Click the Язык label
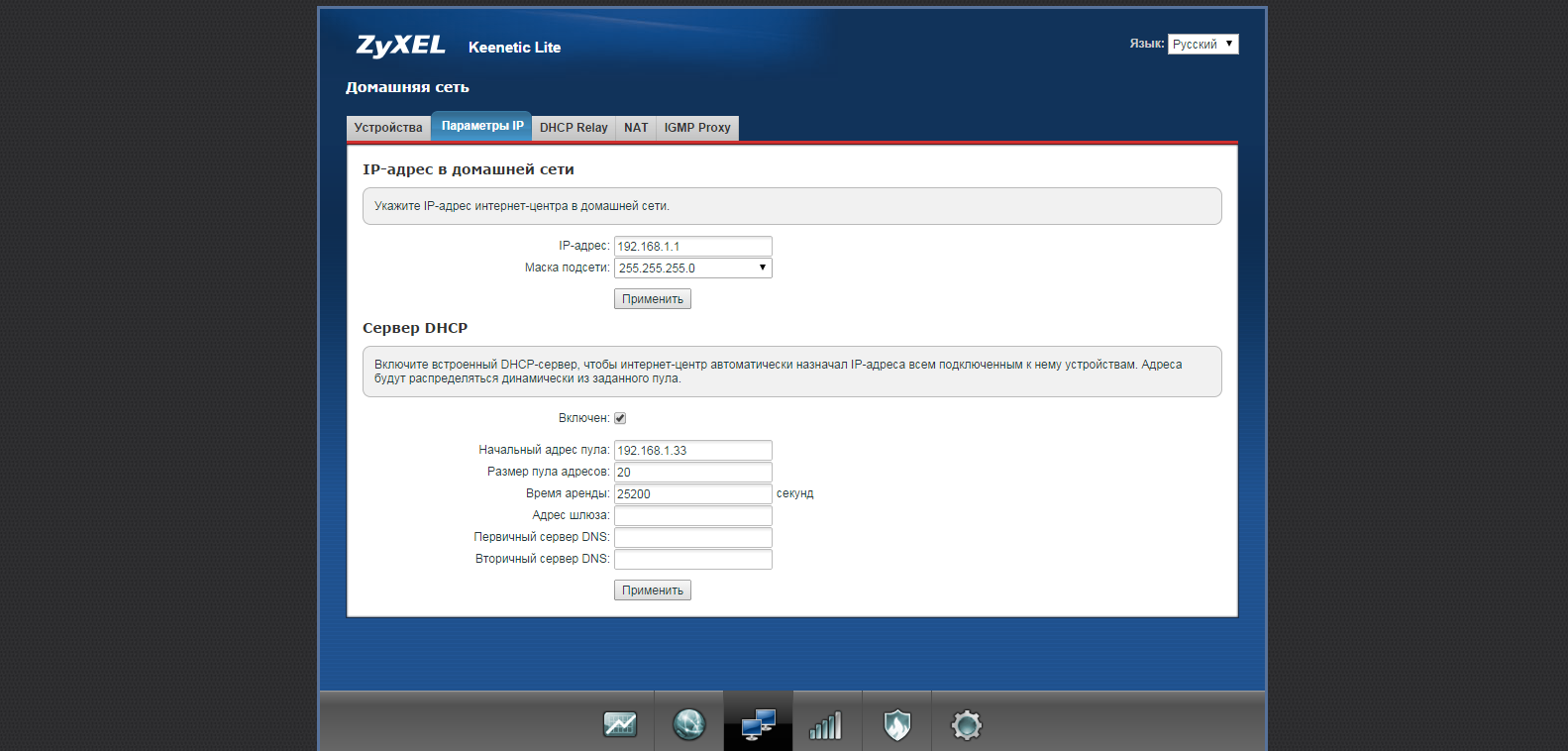 1147,44
